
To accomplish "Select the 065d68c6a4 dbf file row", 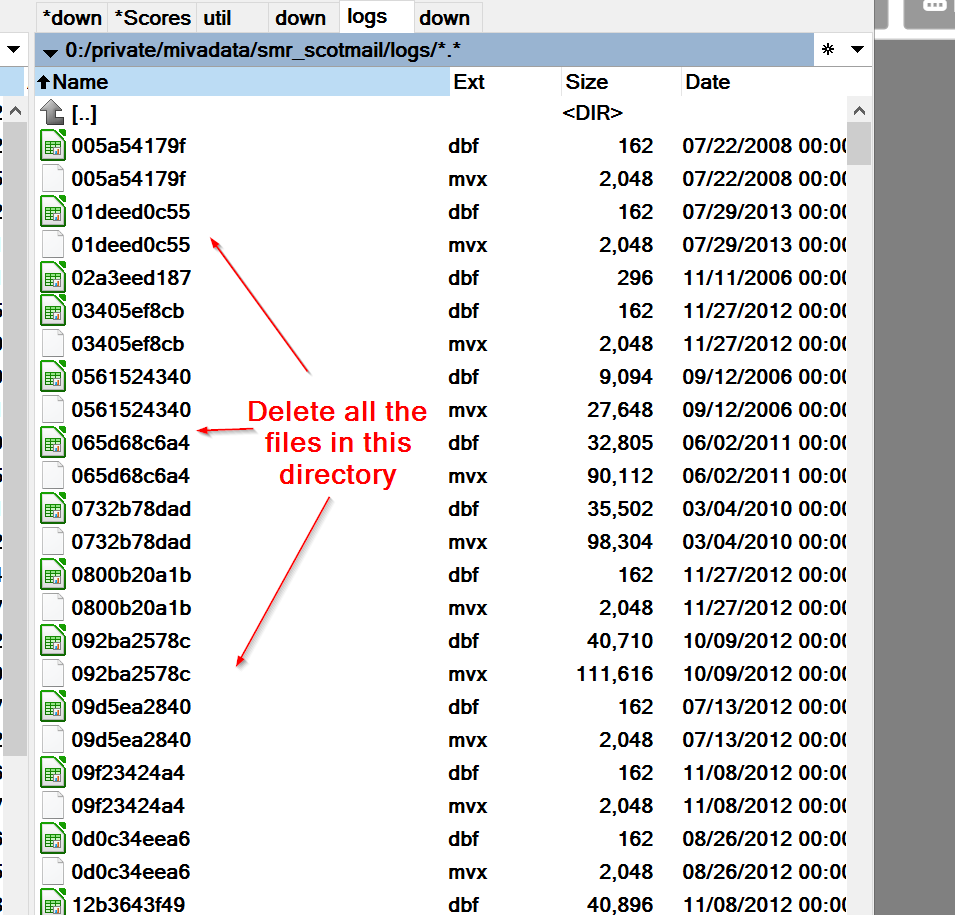I will coord(130,443).
